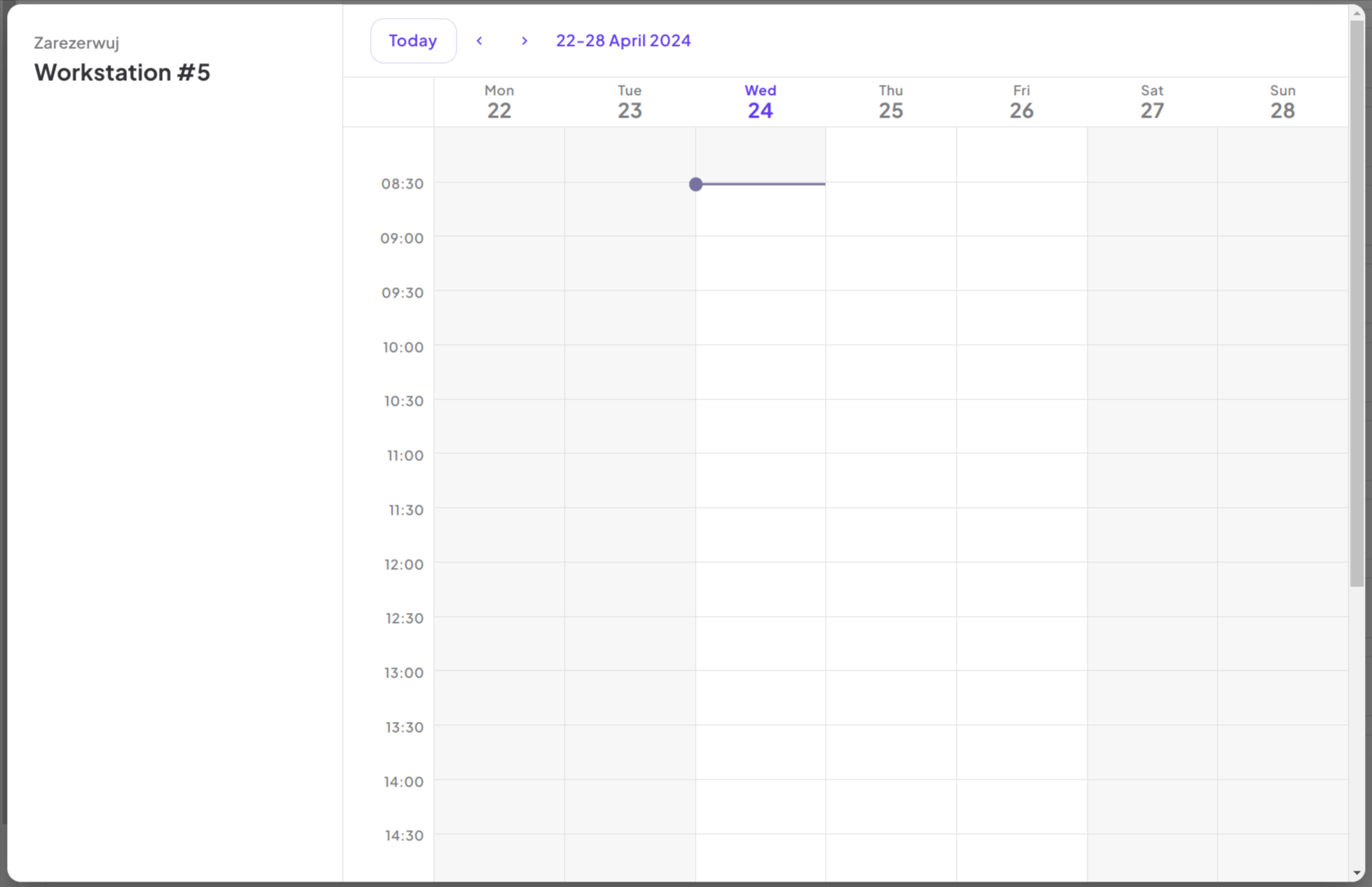Select the 14:00 slot on Saturday 27
Viewport: 1372px width, 887px height.
pos(1152,808)
